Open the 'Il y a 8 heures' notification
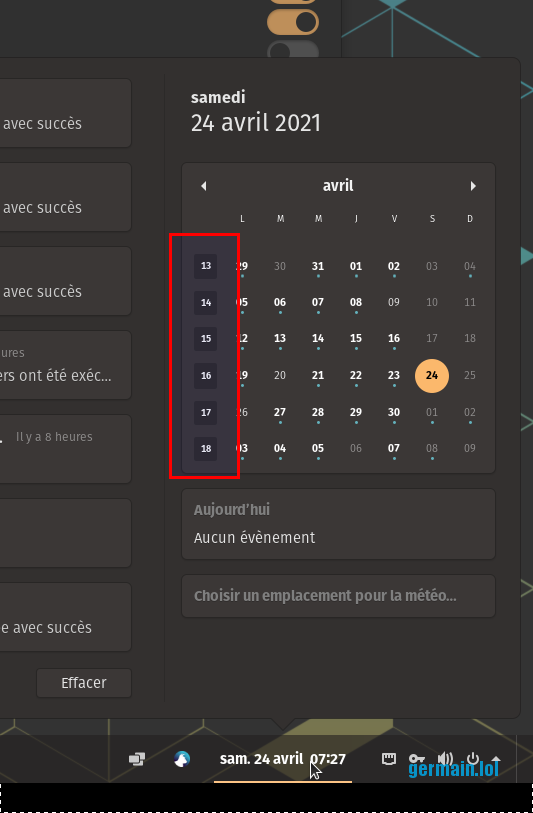This screenshot has height=813, width=533. click(x=66, y=449)
